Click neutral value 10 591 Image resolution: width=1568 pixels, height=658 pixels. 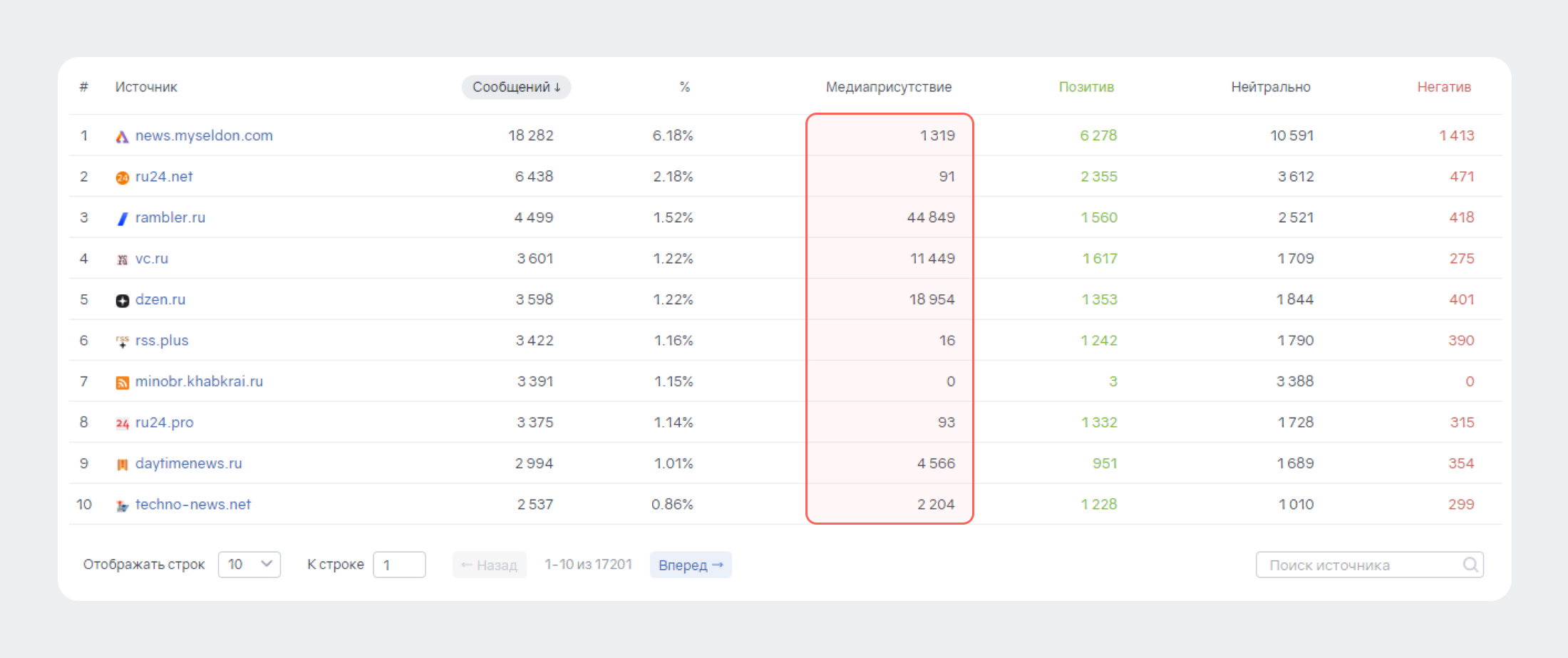coord(1292,135)
